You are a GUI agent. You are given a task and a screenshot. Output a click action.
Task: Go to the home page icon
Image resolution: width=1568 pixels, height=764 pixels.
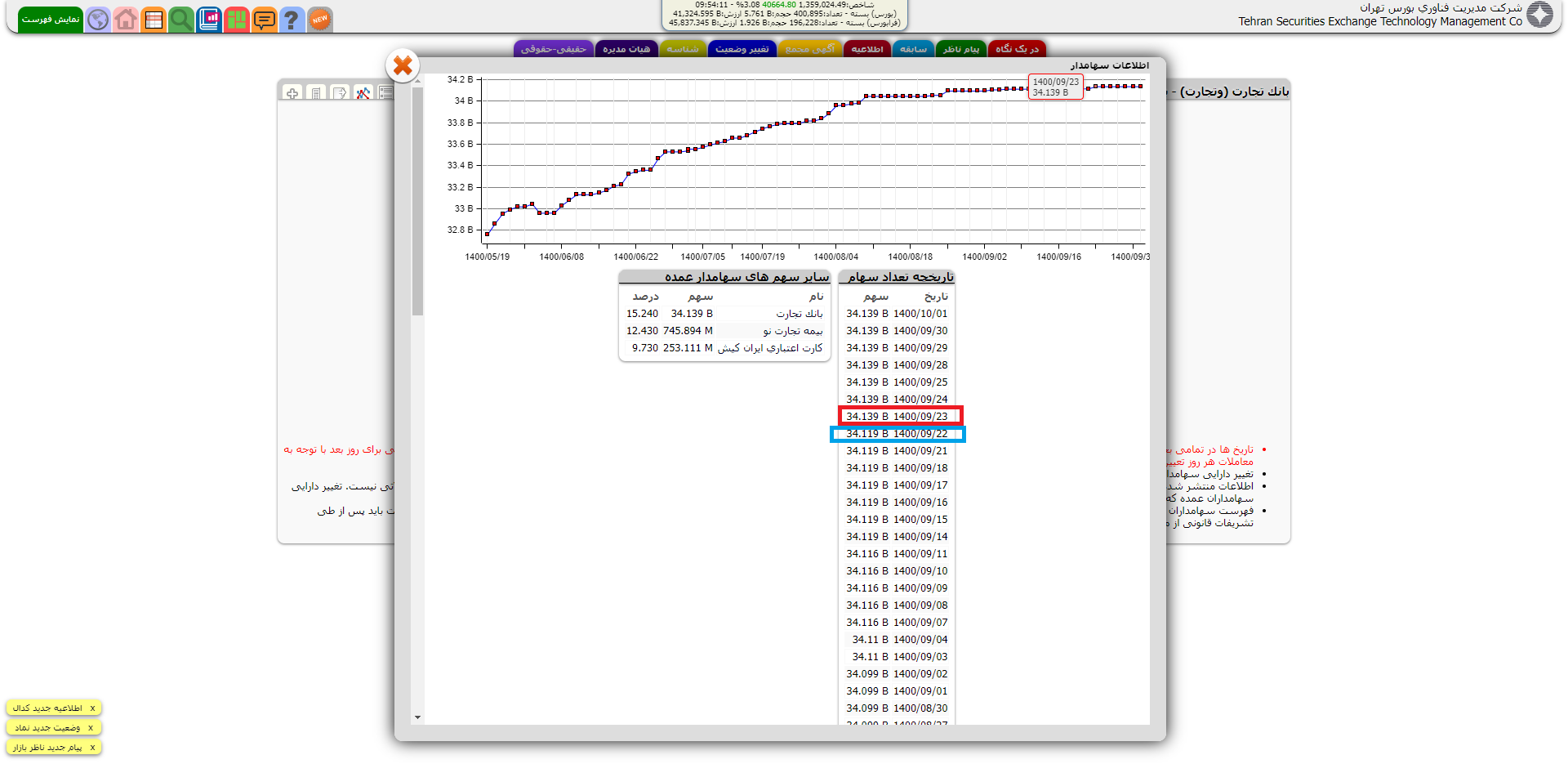point(126,20)
